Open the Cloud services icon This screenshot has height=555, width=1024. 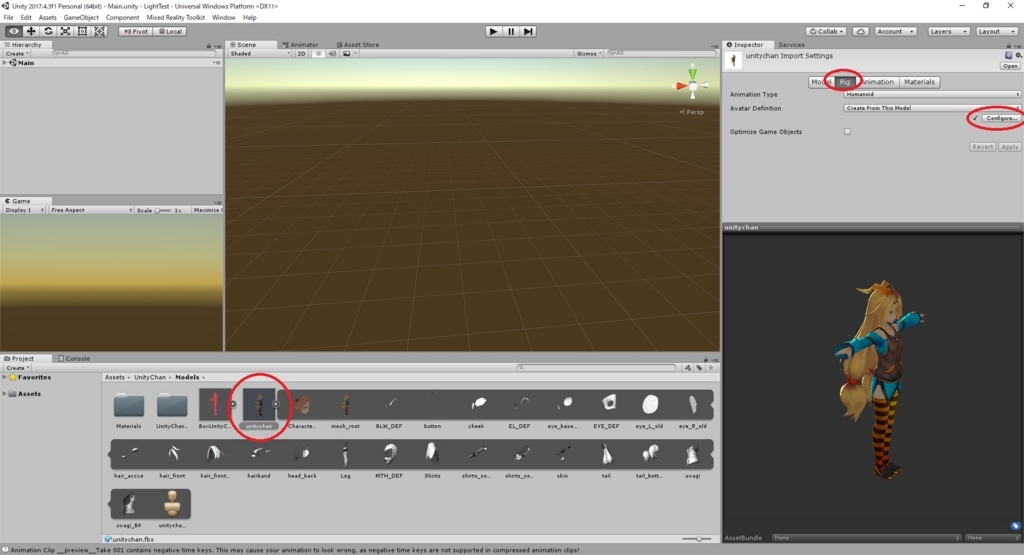click(x=861, y=31)
